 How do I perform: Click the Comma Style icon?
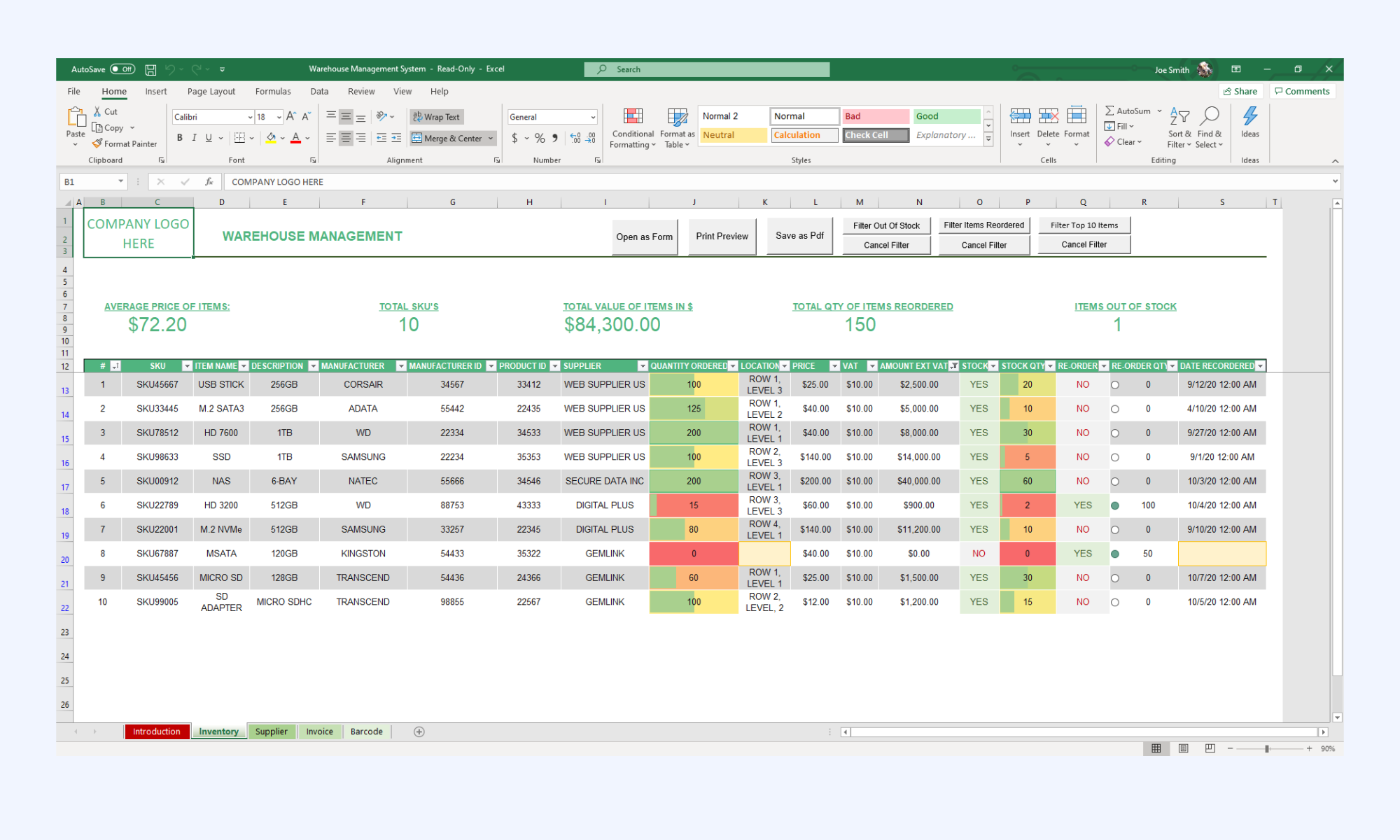tap(555, 138)
